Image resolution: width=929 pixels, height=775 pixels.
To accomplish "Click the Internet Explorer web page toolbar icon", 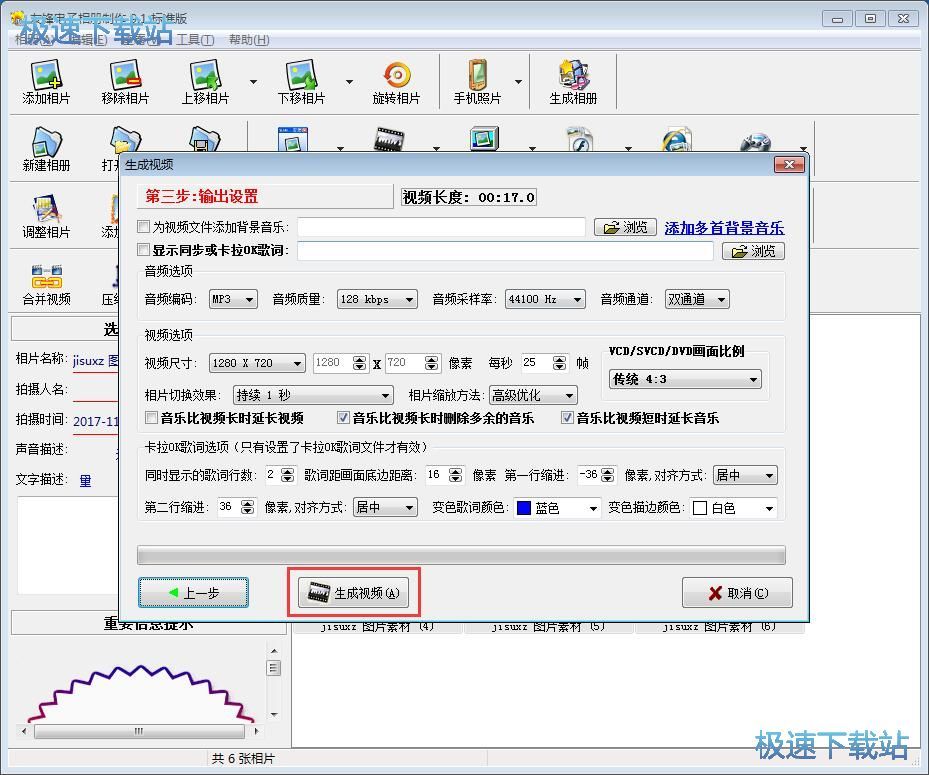I will [x=677, y=139].
